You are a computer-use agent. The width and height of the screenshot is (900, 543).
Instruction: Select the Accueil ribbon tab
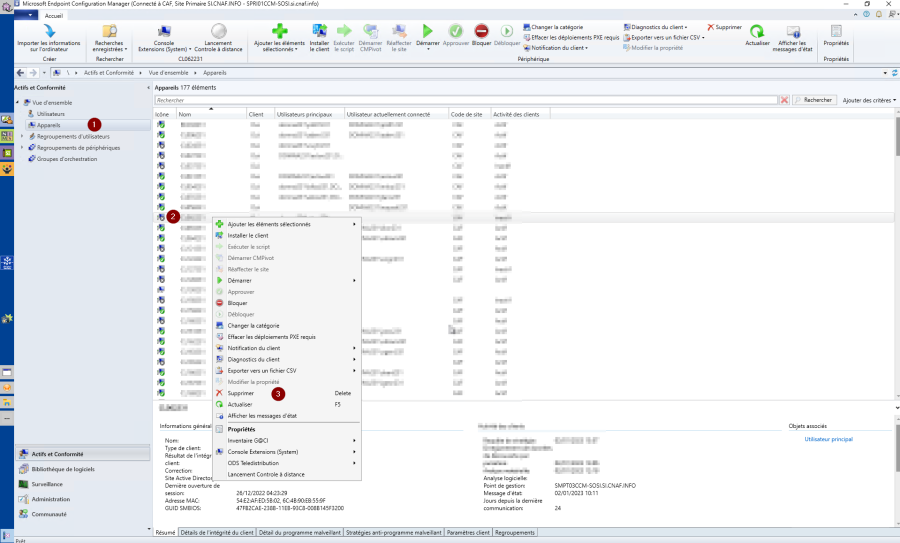[x=54, y=15]
